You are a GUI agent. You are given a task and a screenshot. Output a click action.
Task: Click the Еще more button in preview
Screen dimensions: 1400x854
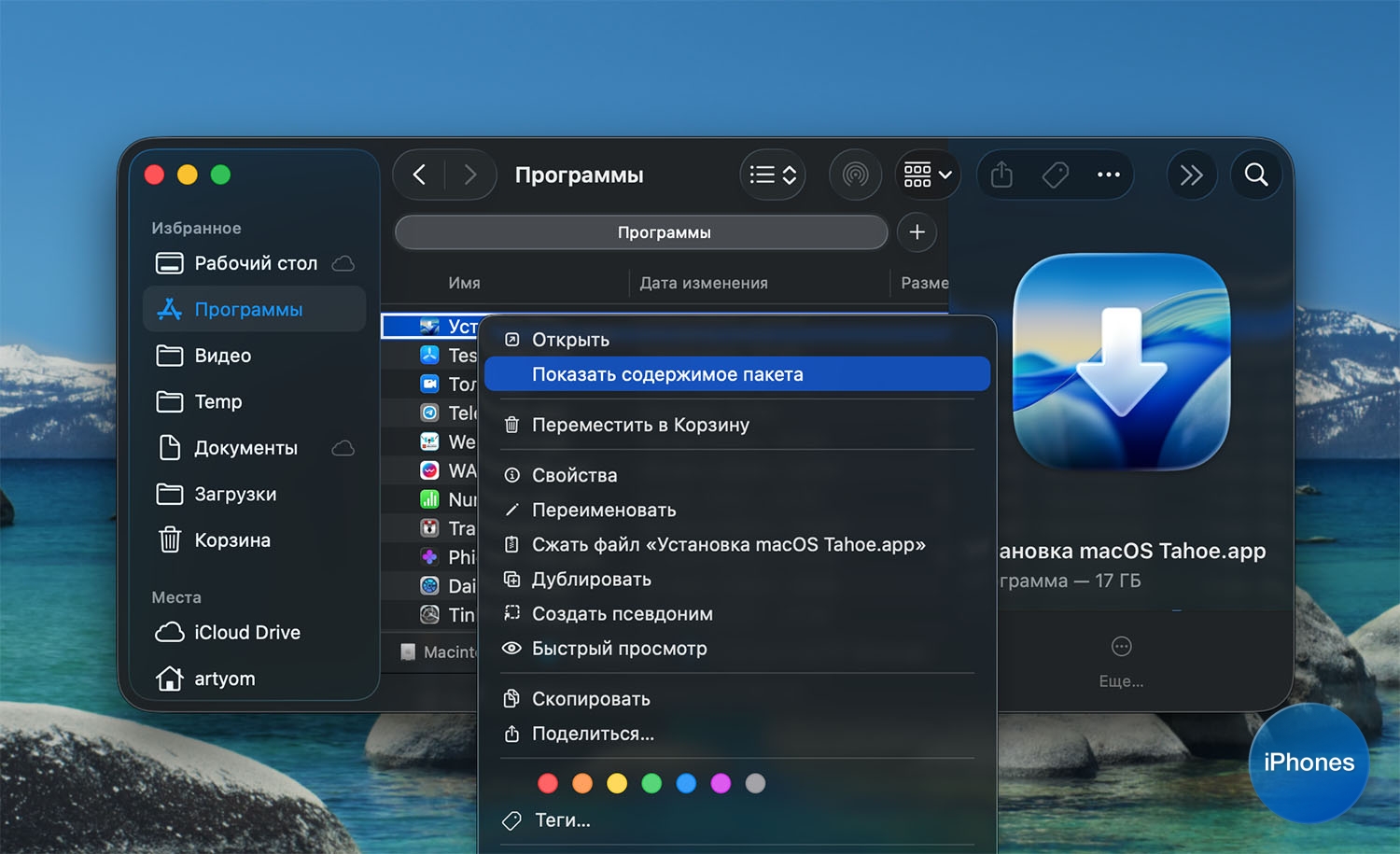tap(1121, 647)
